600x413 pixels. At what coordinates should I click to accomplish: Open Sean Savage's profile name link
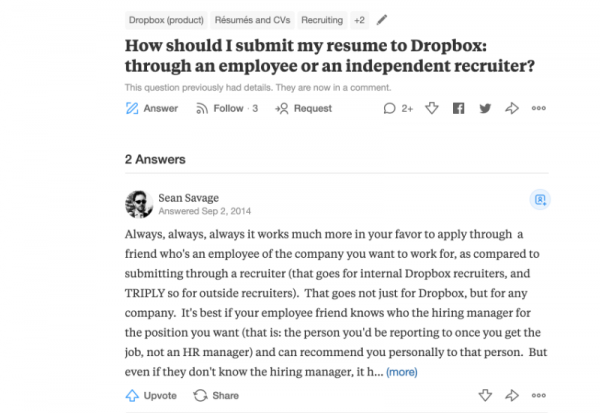coord(187,197)
